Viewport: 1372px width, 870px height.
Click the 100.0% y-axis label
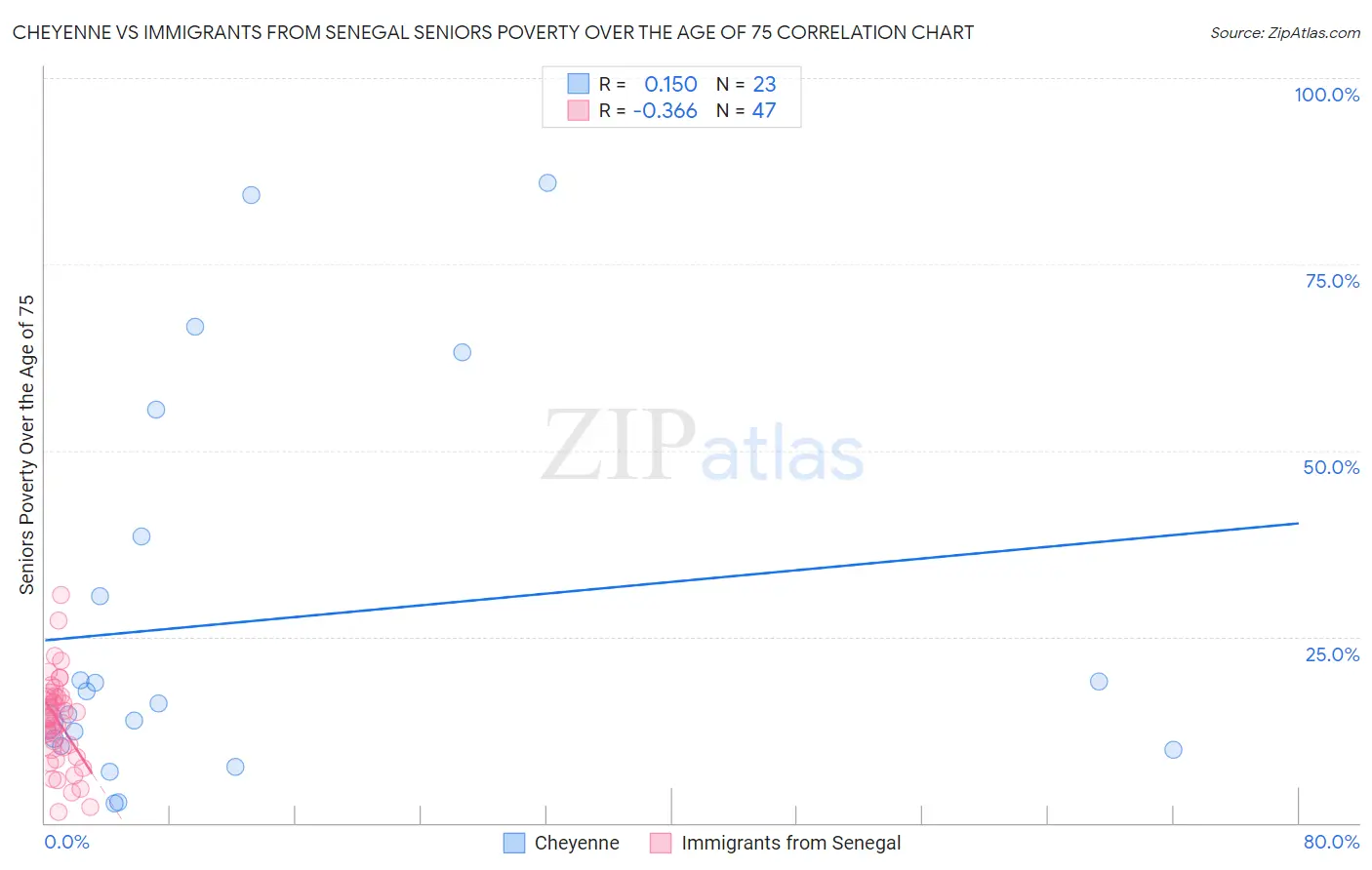coord(1326,95)
